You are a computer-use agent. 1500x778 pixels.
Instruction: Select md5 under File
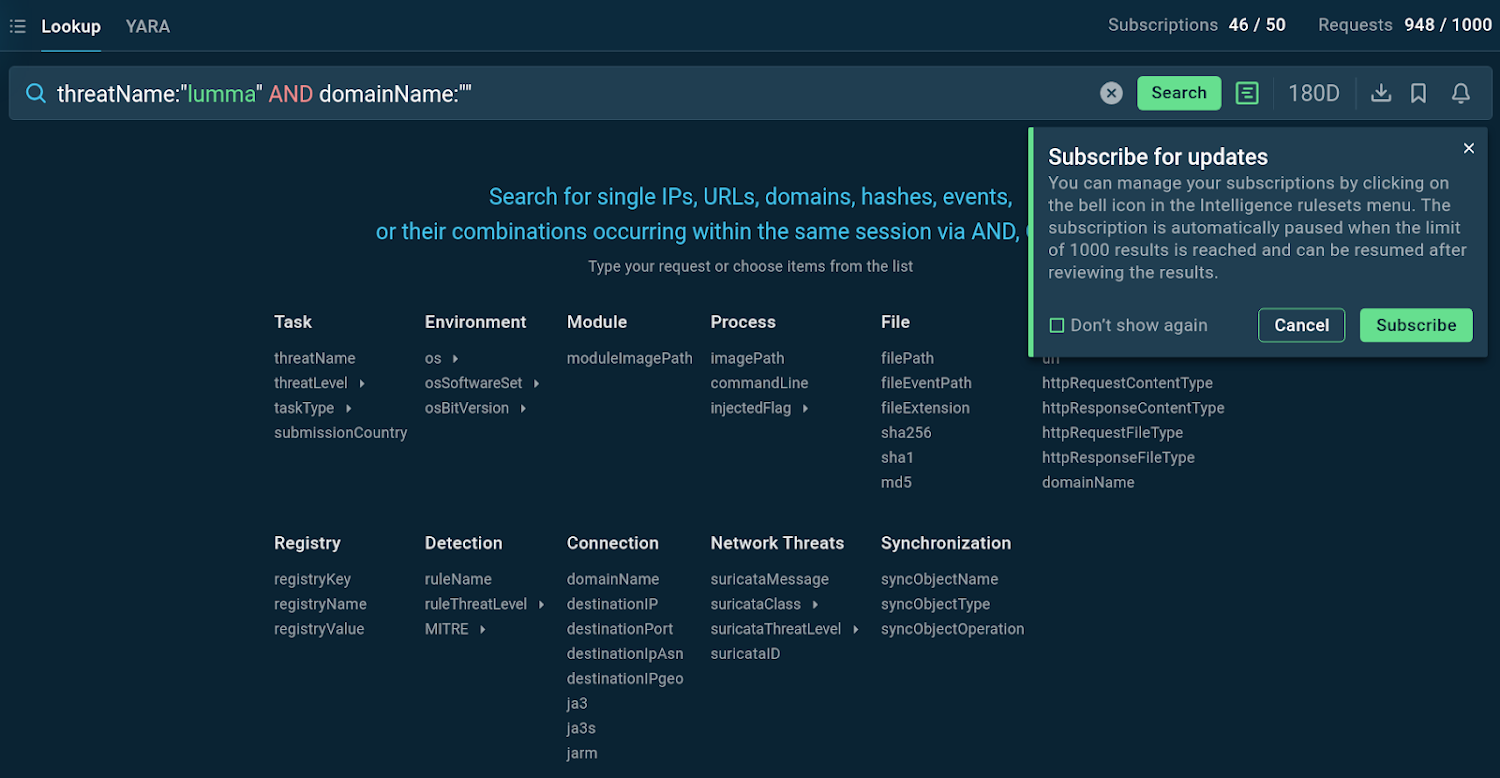[x=896, y=483]
